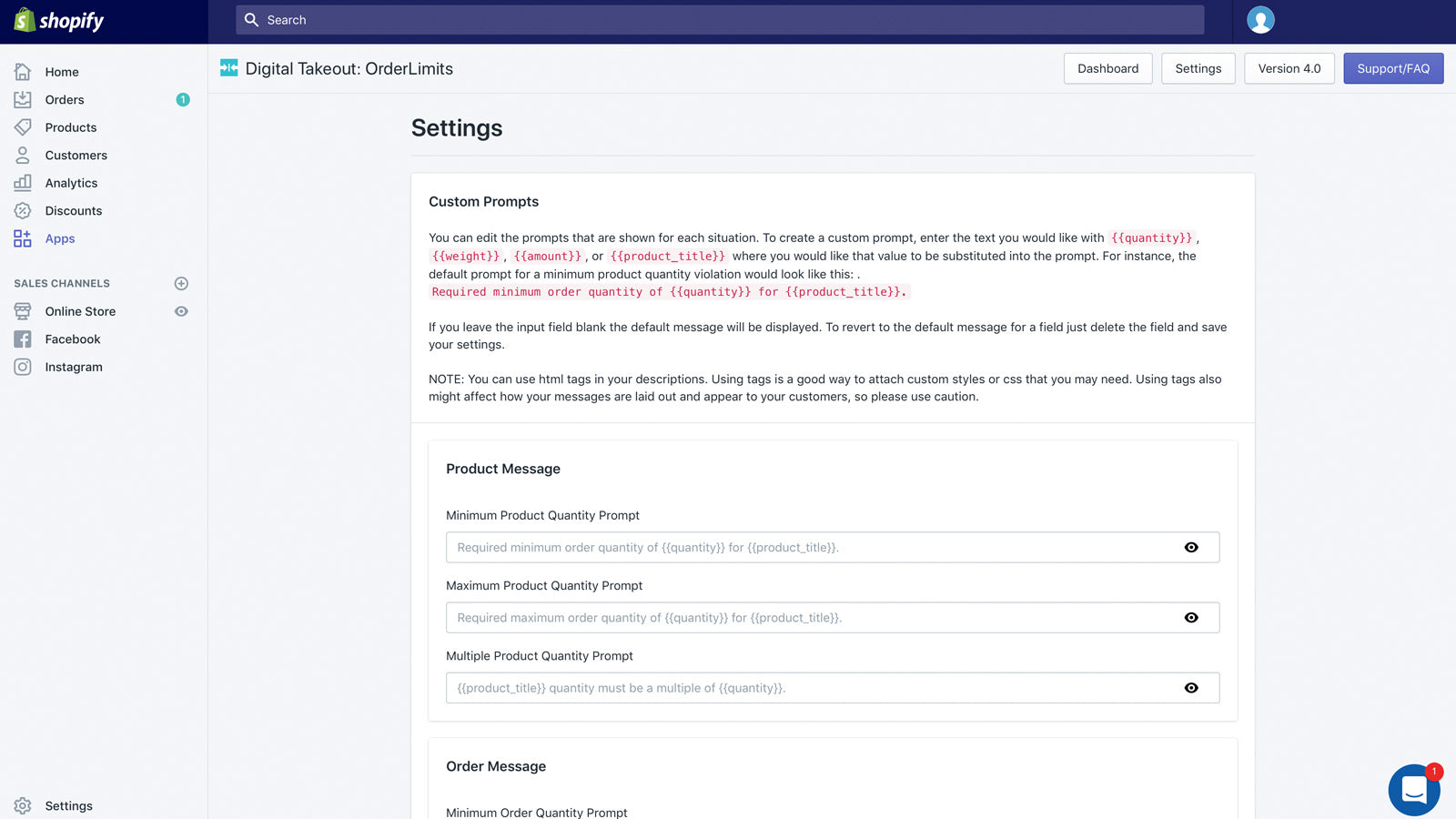This screenshot has width=1456, height=819.
Task: Select Apps in the sidebar
Action: pos(60,238)
